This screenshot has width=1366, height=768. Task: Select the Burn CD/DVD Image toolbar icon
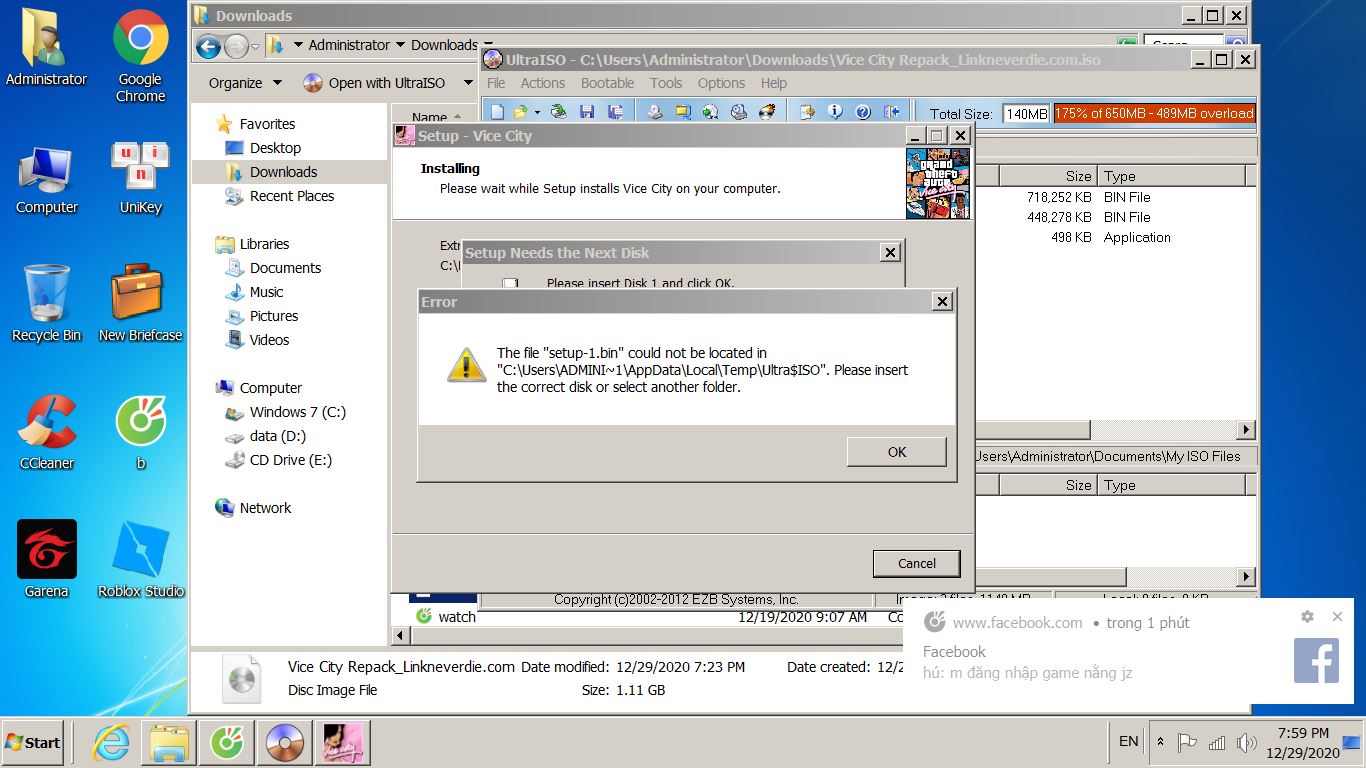pyautogui.click(x=766, y=112)
